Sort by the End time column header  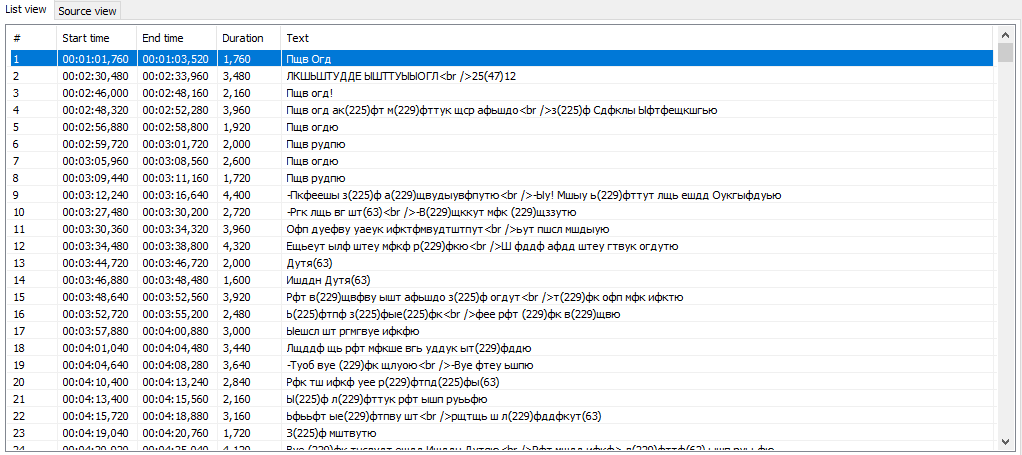(x=177, y=38)
